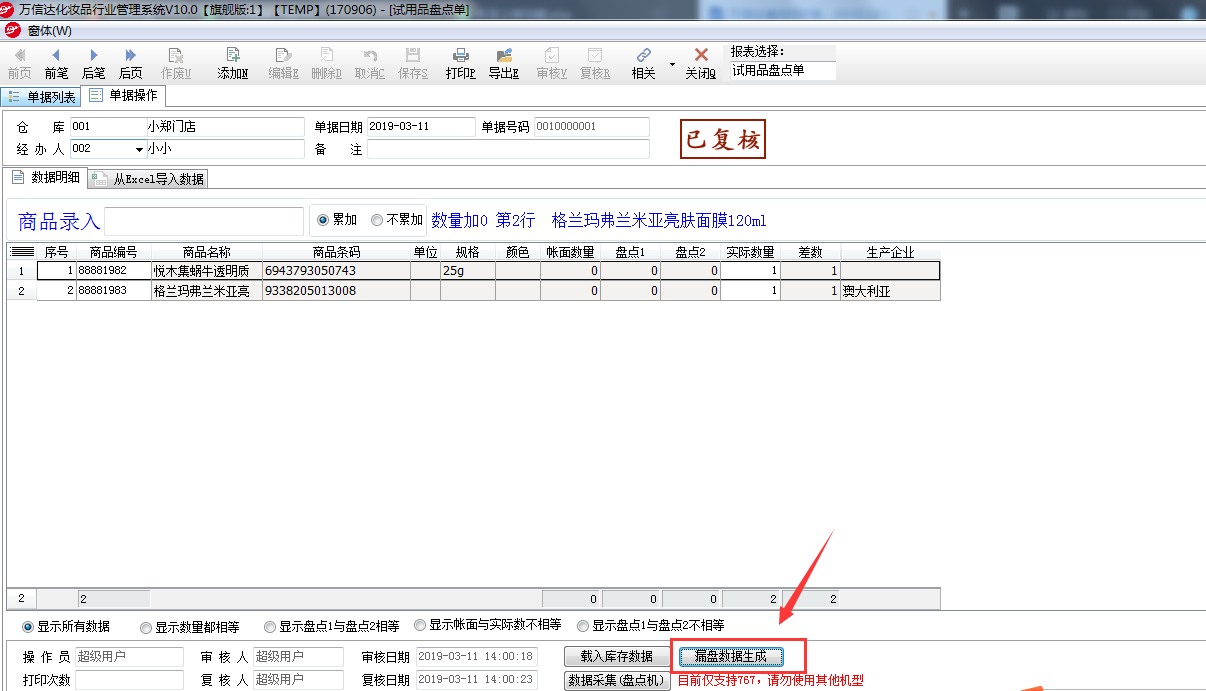The height and width of the screenshot is (691, 1206).
Task: Click product code 88881983
Action: (113, 291)
